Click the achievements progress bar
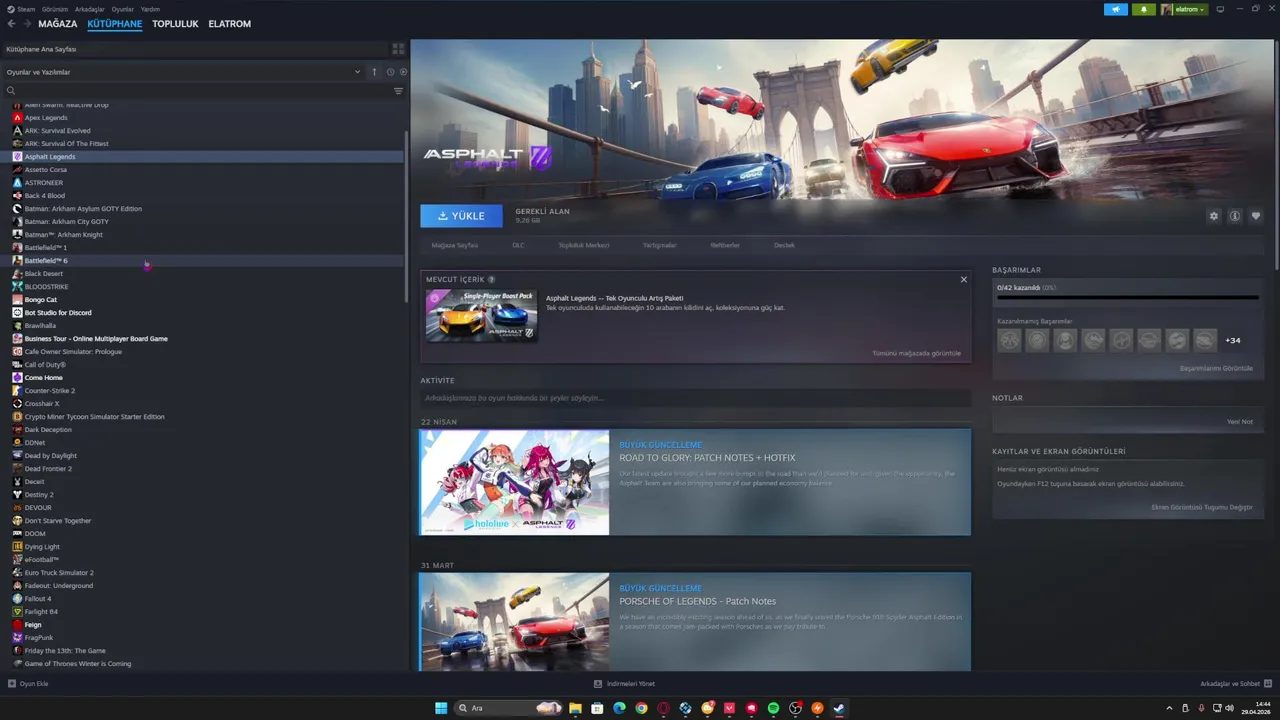The height and width of the screenshot is (720, 1280). coord(1127,297)
